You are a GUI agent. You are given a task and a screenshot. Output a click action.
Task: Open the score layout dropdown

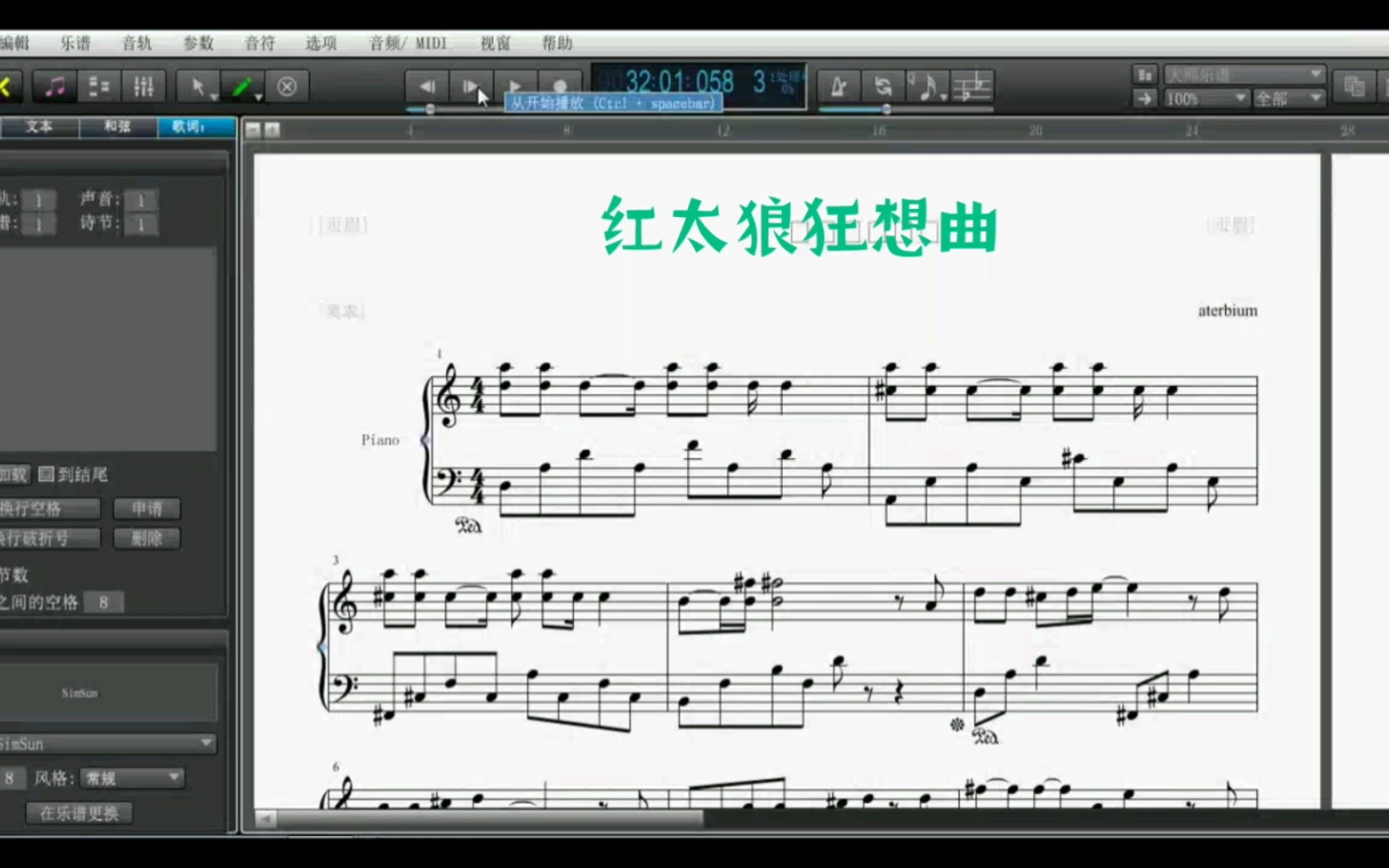click(x=1244, y=75)
